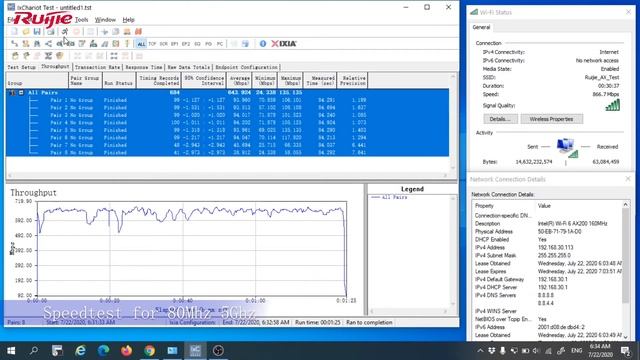640x360 pixels.
Task: Click the Details... button in Wi-Fi Status
Action: (x=500, y=119)
